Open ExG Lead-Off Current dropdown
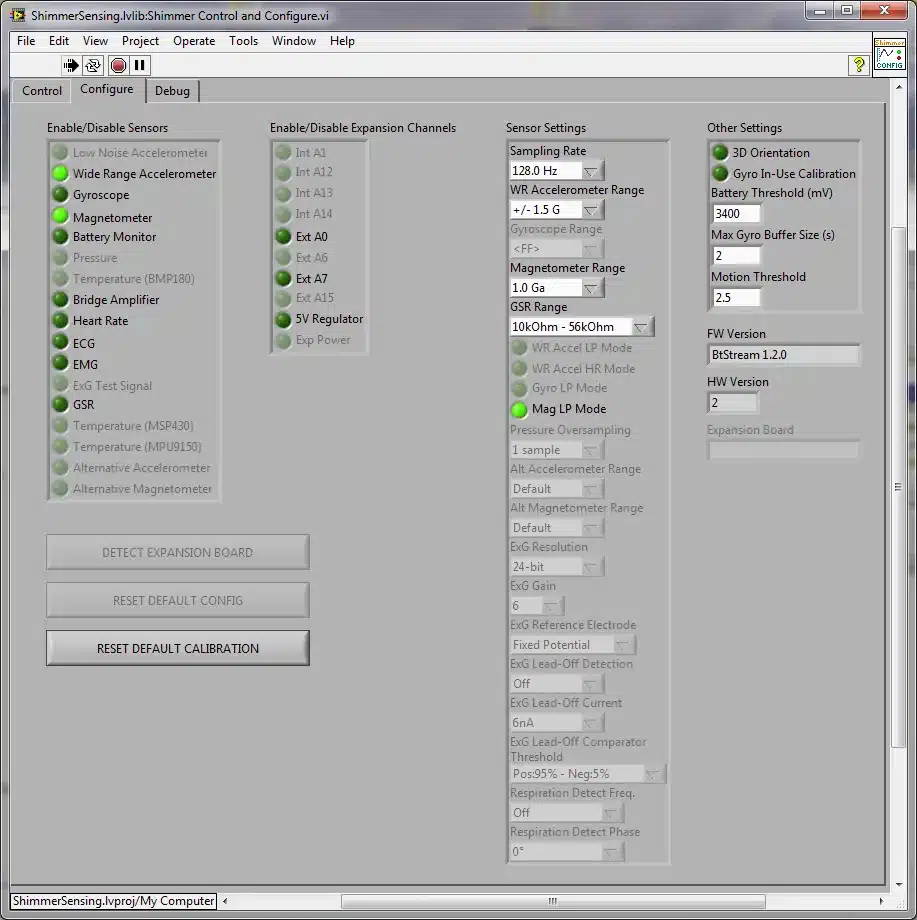 591,723
